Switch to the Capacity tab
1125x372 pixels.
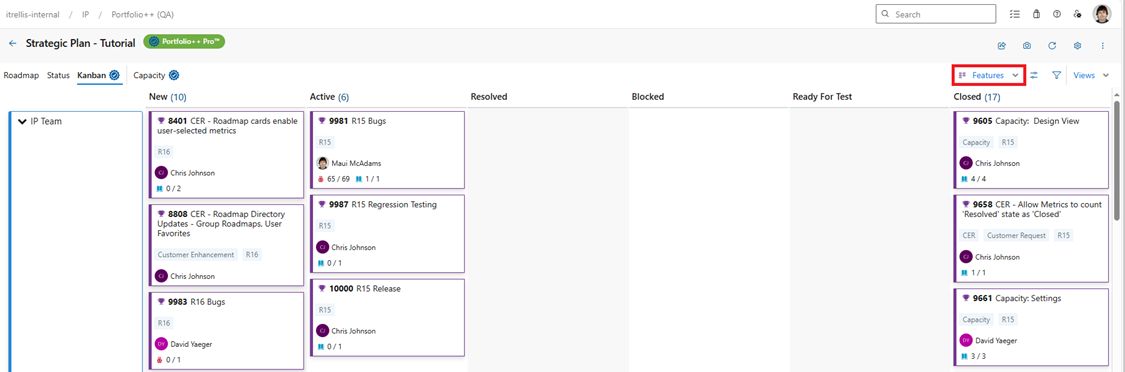coord(149,75)
